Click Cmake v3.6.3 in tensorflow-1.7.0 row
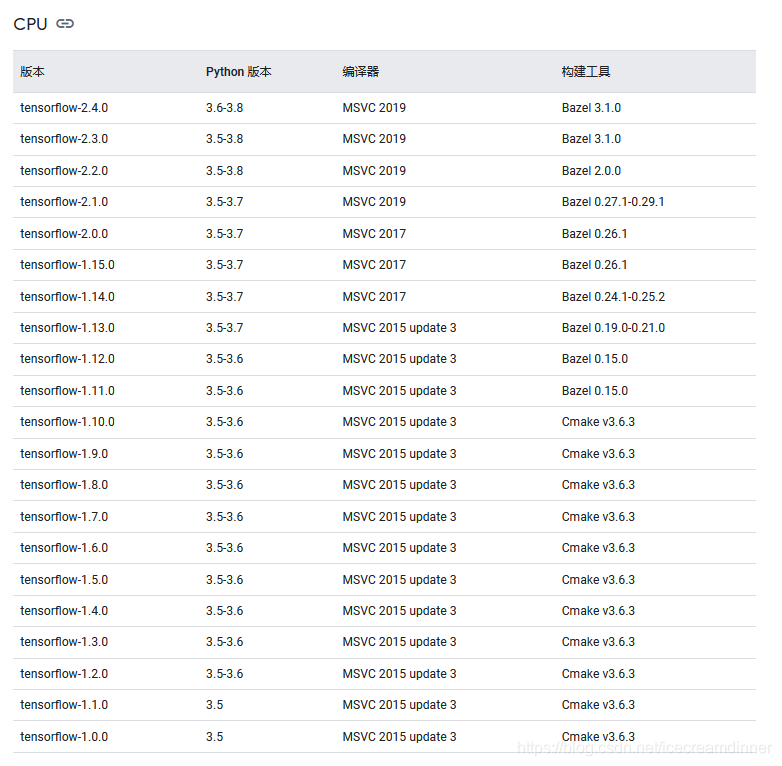This screenshot has height=766, width=782. (x=598, y=516)
